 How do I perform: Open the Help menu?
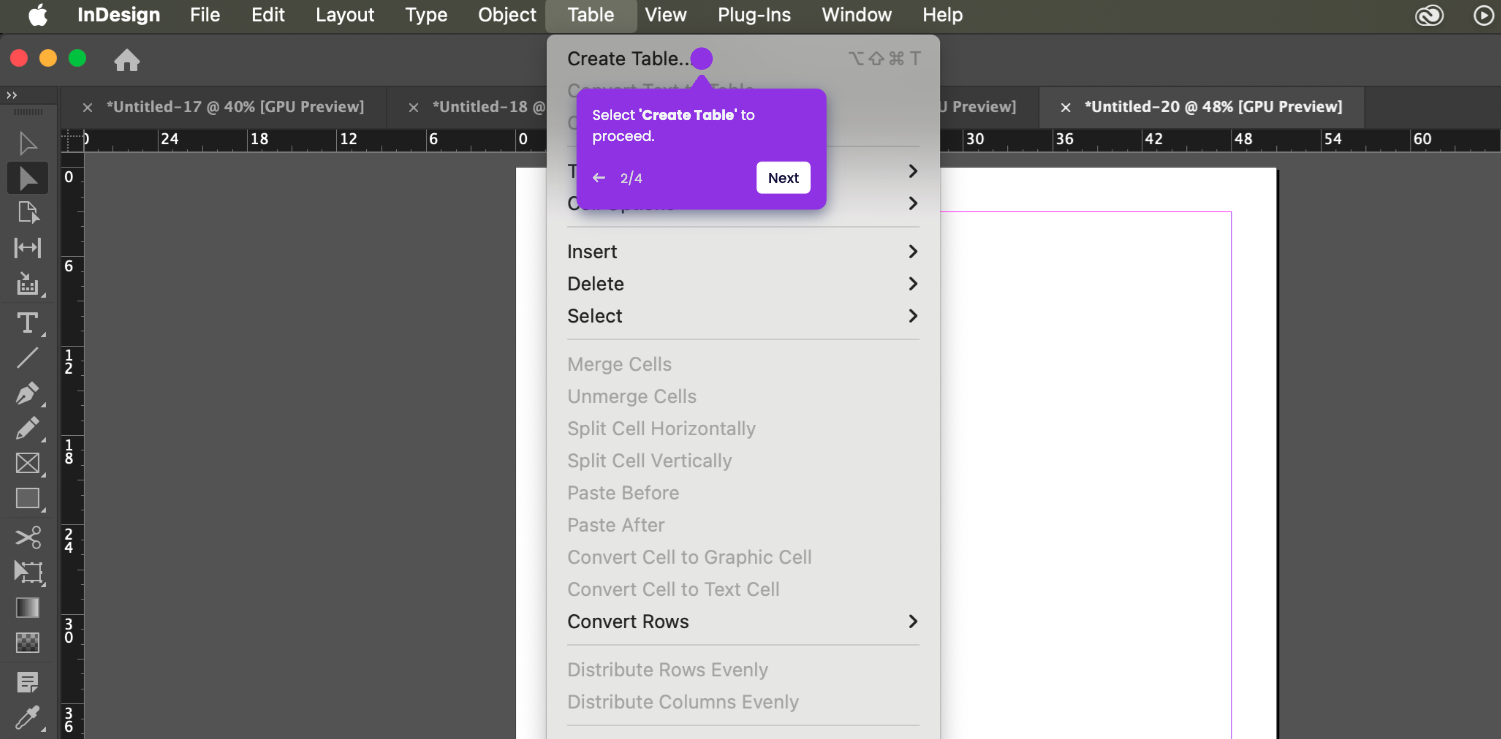point(942,15)
